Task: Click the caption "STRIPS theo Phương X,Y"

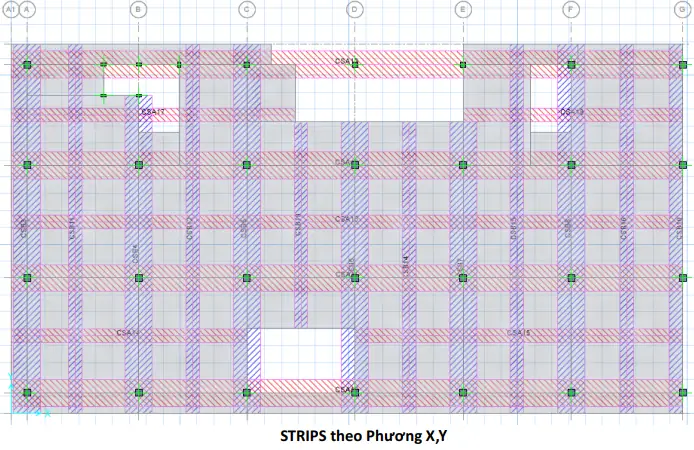Action: (x=363, y=436)
